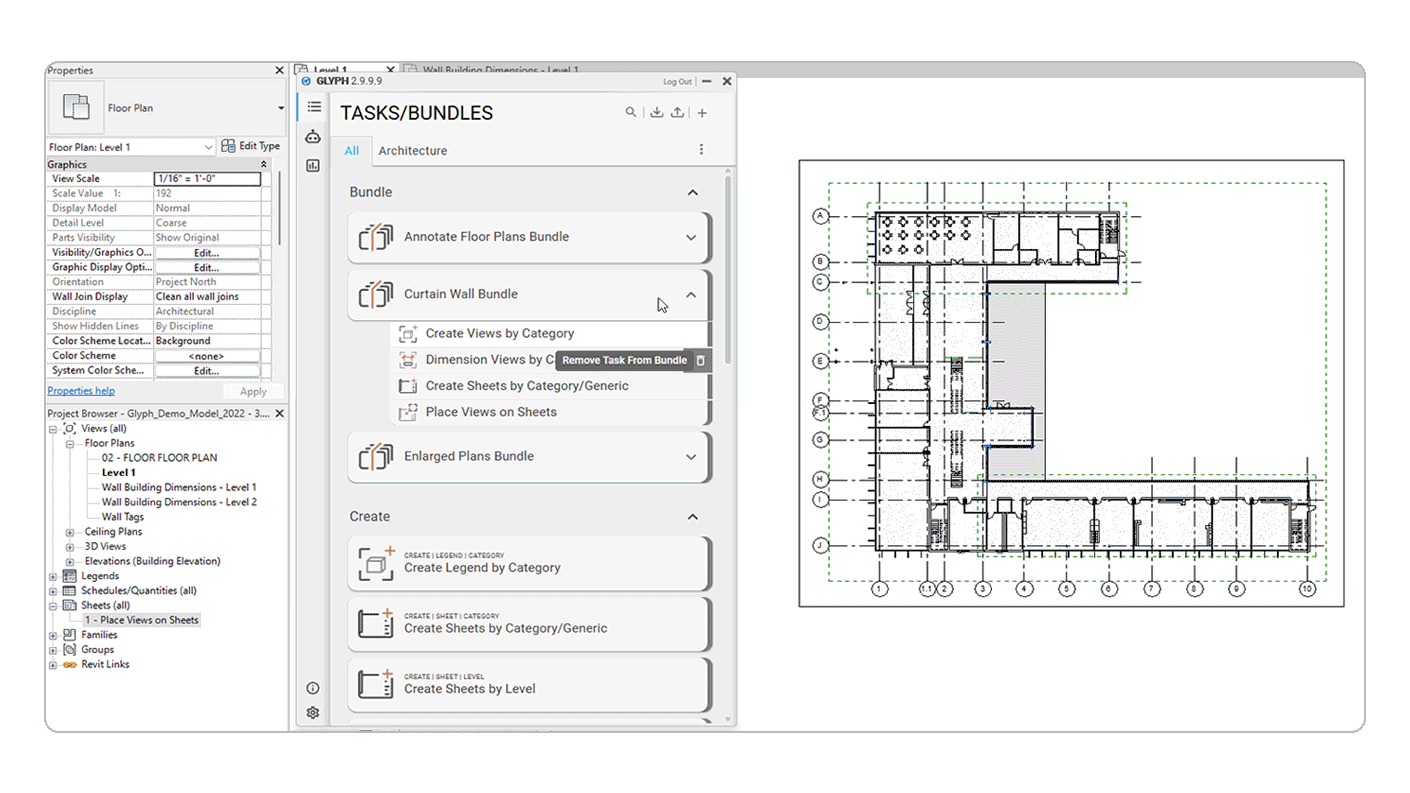The width and height of the screenshot is (1410, 793).
Task: Click the upload icon in TASKS/BUNDLES header
Action: pos(678,112)
